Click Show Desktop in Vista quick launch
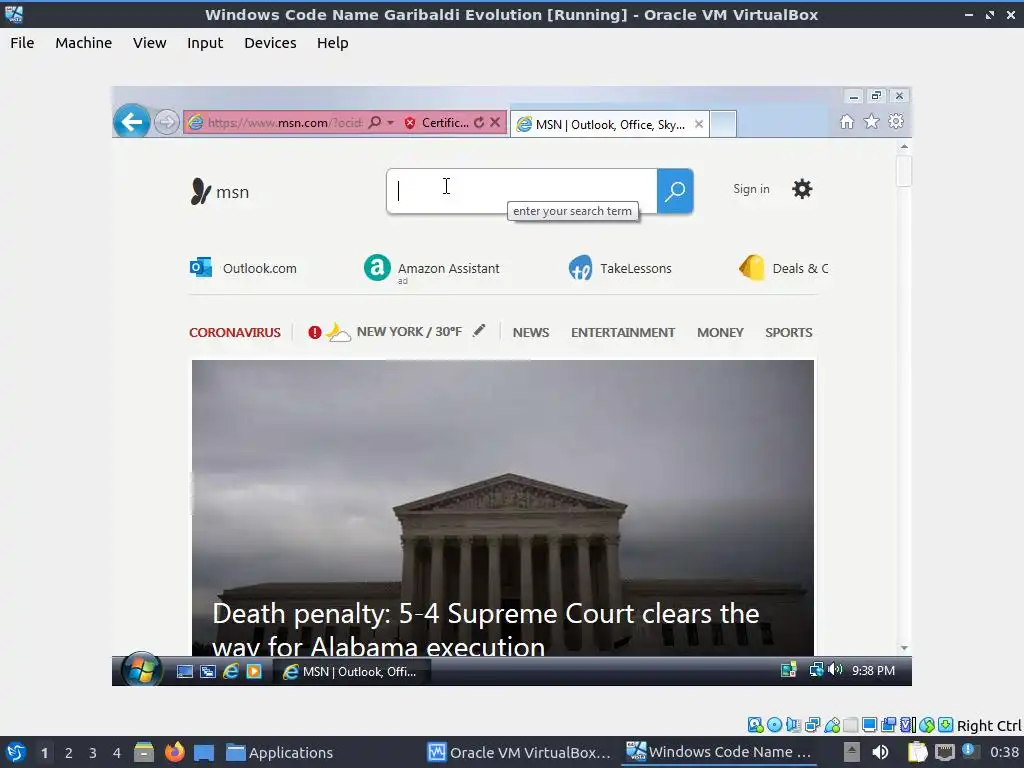Image resolution: width=1024 pixels, height=768 pixels. [x=185, y=671]
